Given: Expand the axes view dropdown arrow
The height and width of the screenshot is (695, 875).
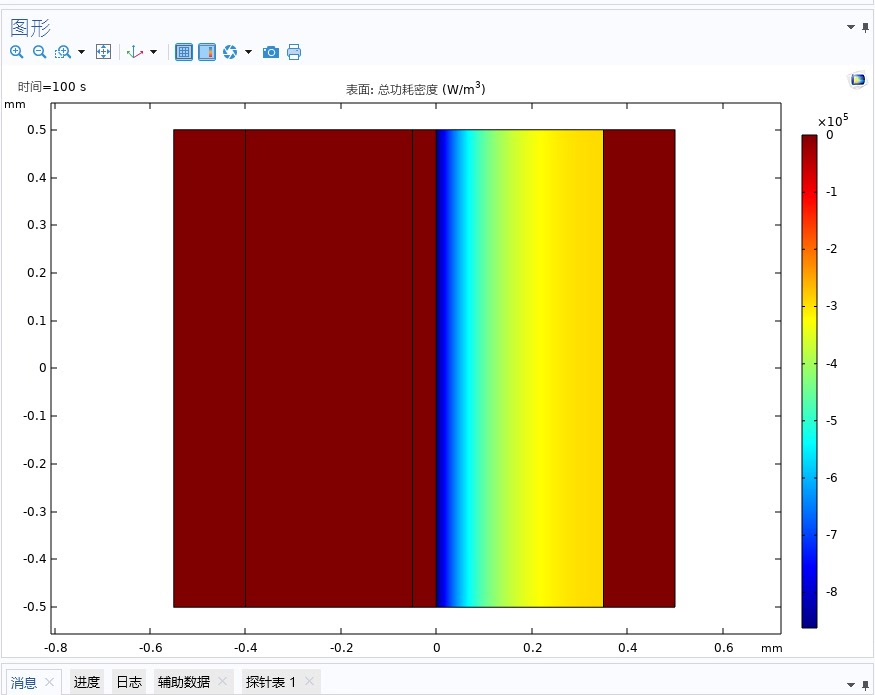Looking at the screenshot, I should click(153, 52).
